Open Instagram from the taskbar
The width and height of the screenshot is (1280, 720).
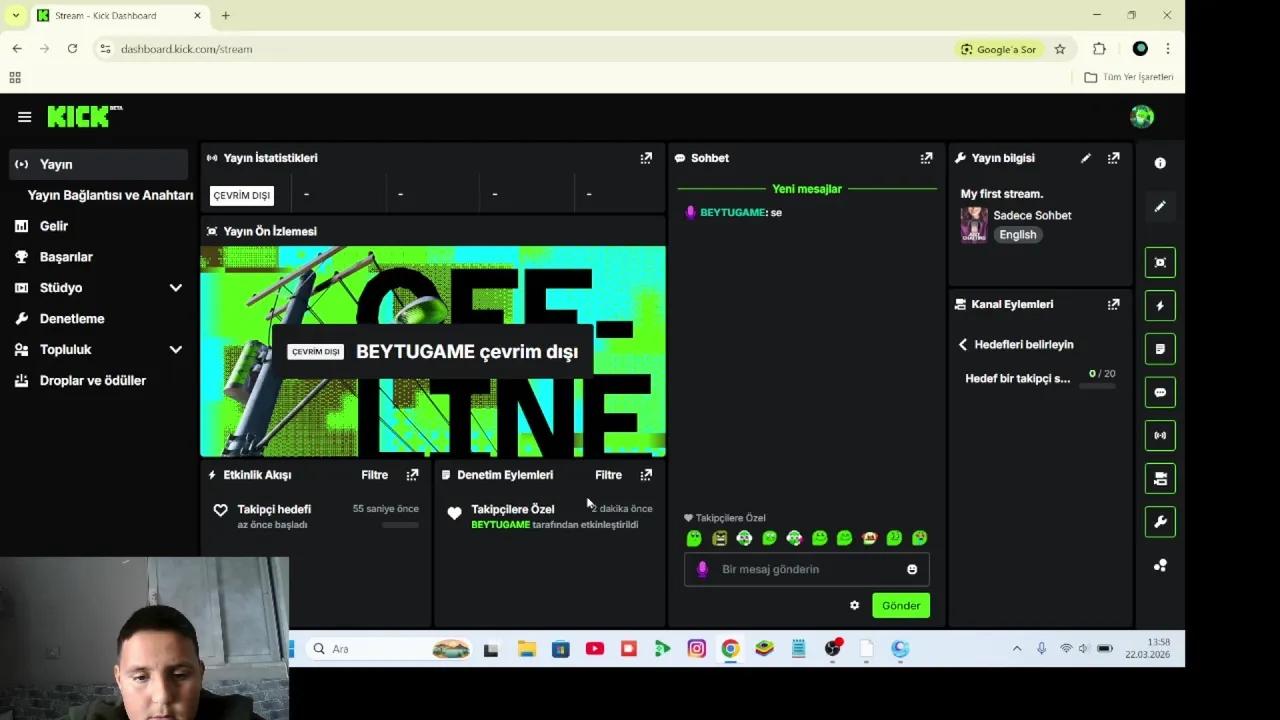pos(697,649)
